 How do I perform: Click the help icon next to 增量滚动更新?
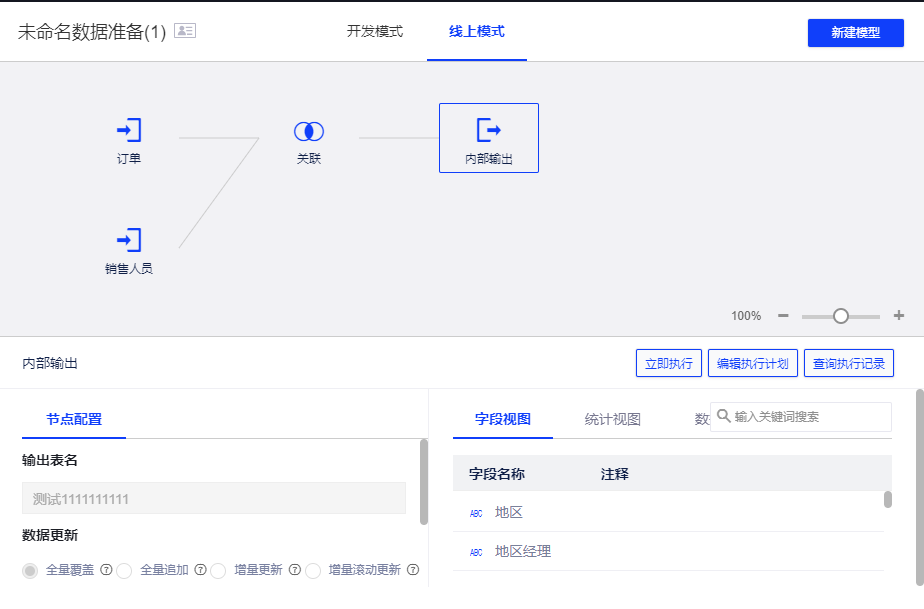(412, 570)
